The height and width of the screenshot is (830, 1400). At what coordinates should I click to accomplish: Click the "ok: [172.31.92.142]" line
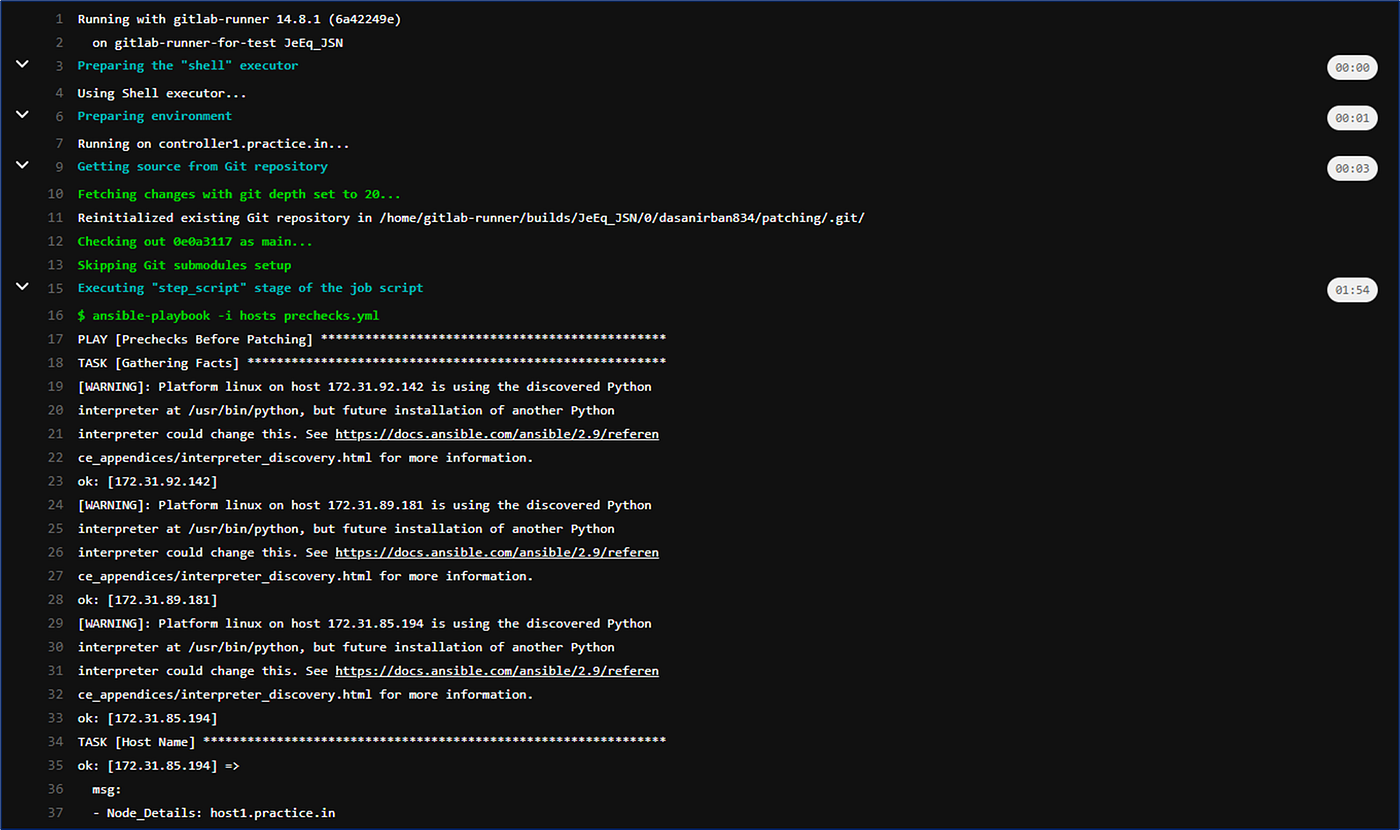coord(147,481)
